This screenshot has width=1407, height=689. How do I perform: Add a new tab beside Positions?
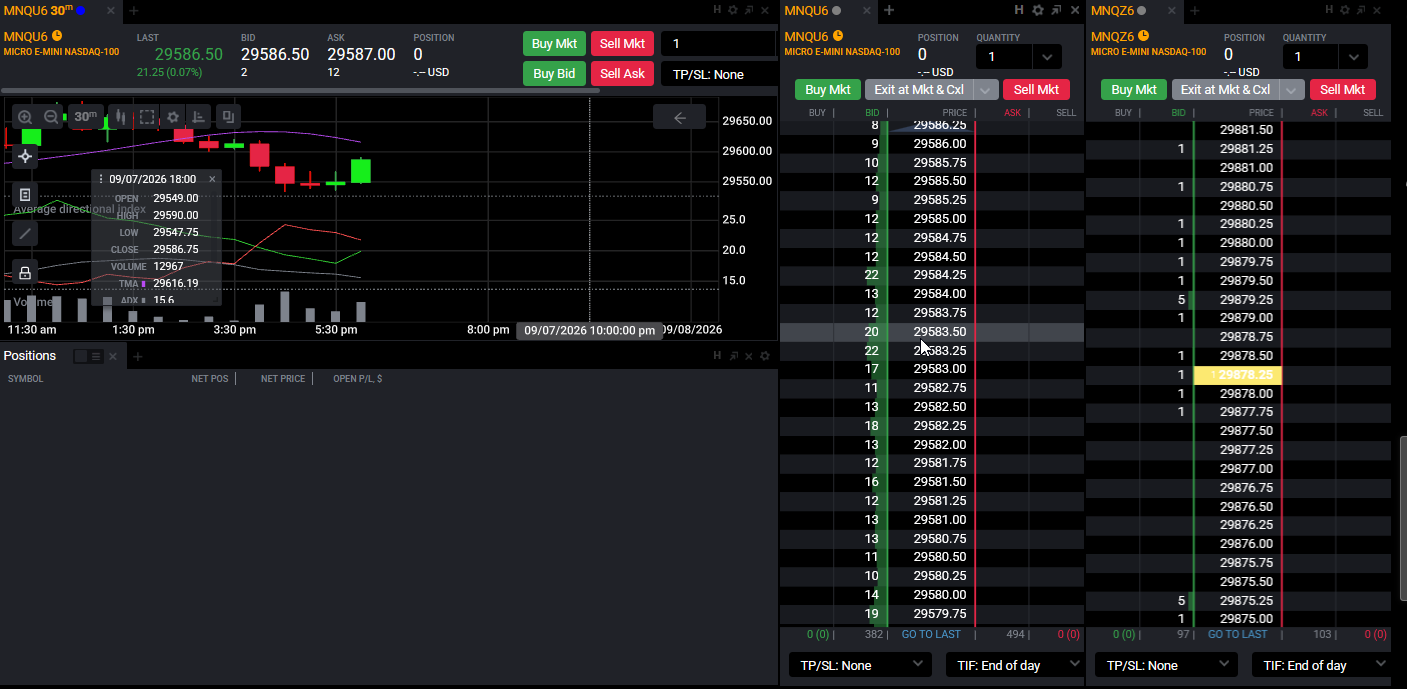138,356
